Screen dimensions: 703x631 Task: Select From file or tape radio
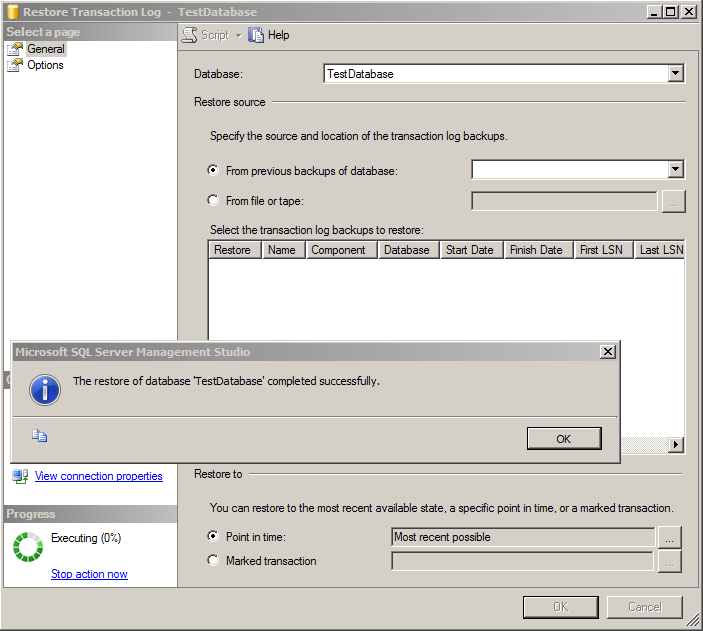213,200
